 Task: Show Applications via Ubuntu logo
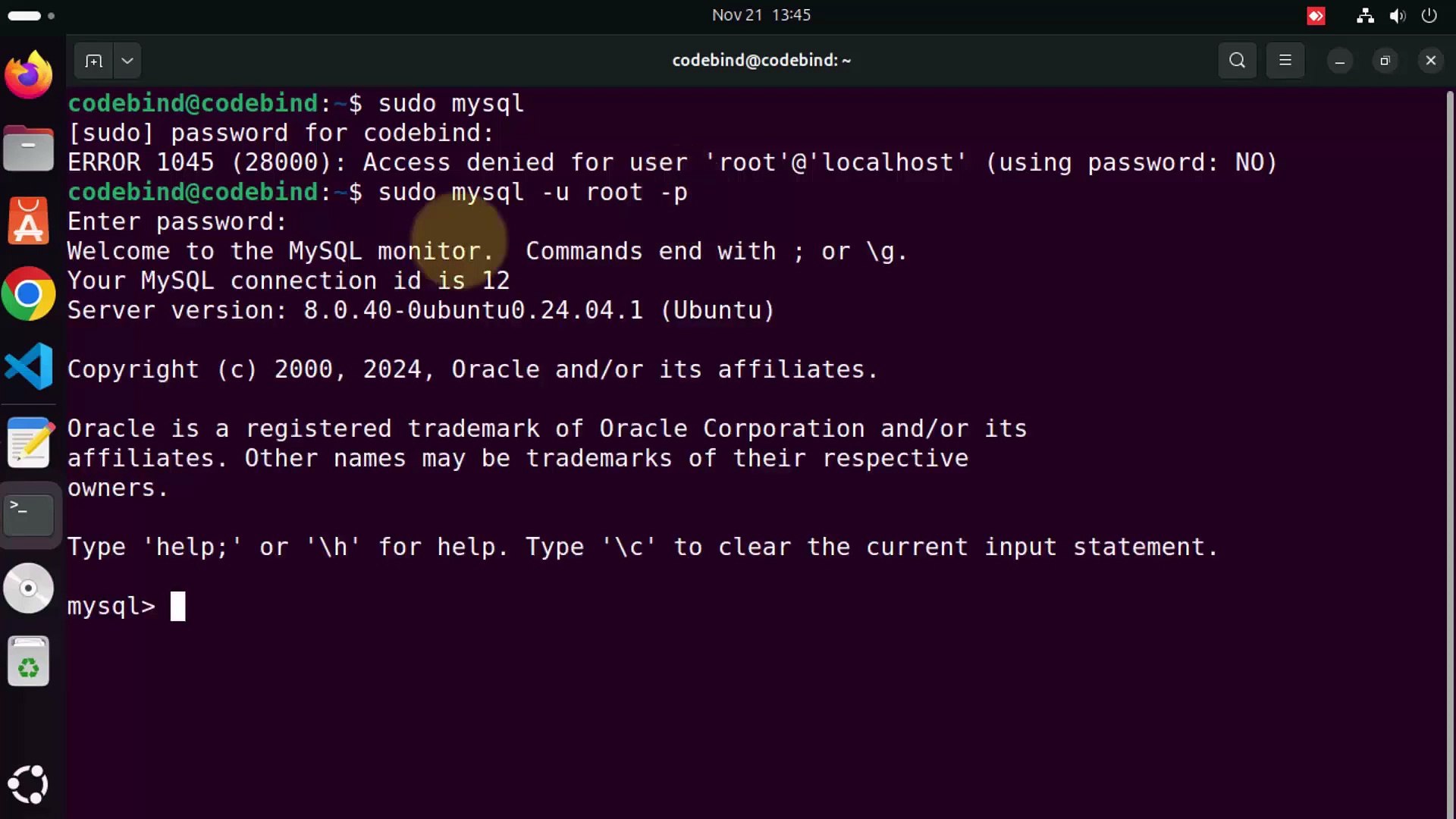pos(29,784)
